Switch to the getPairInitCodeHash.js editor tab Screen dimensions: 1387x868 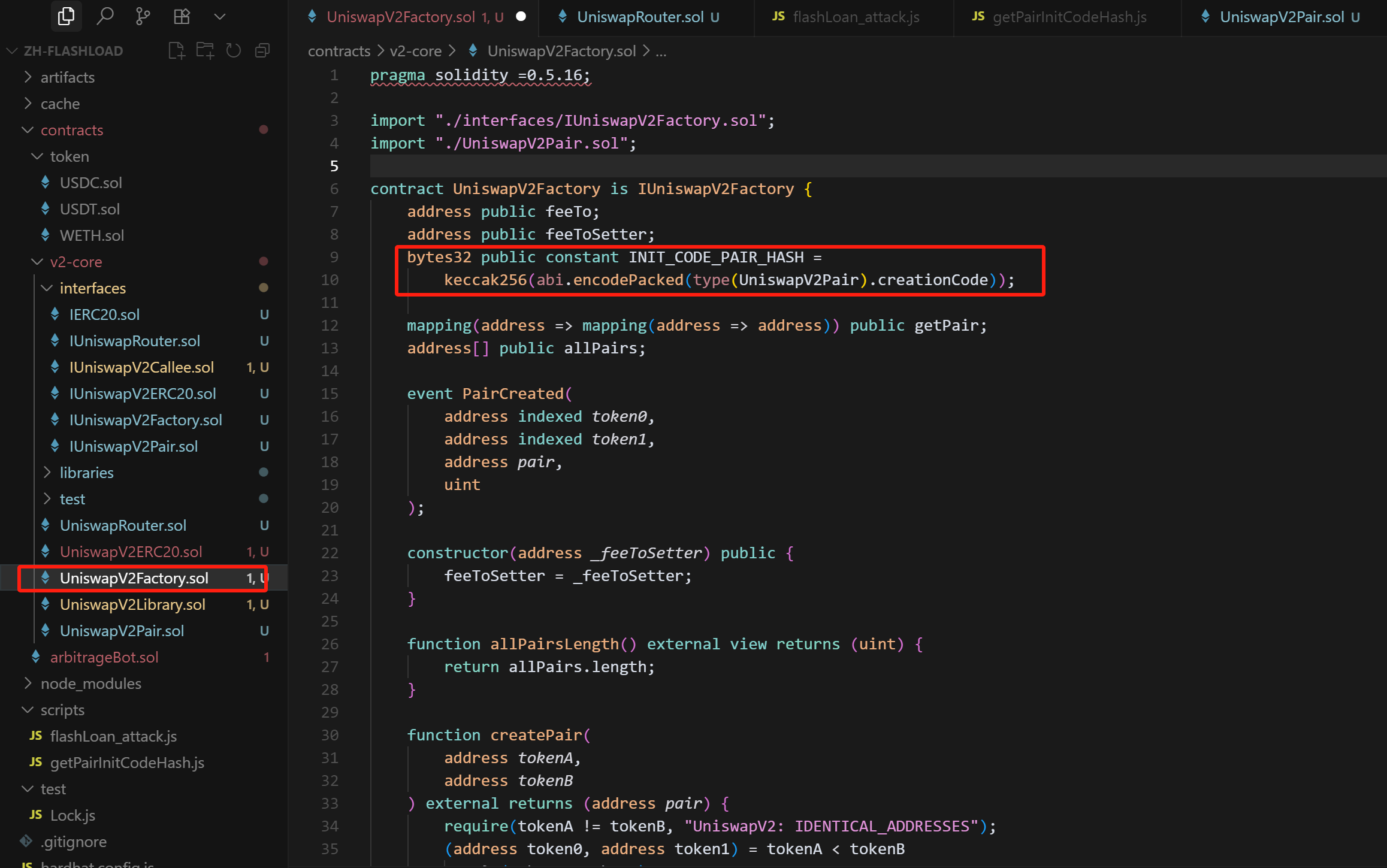pyautogui.click(x=1067, y=17)
